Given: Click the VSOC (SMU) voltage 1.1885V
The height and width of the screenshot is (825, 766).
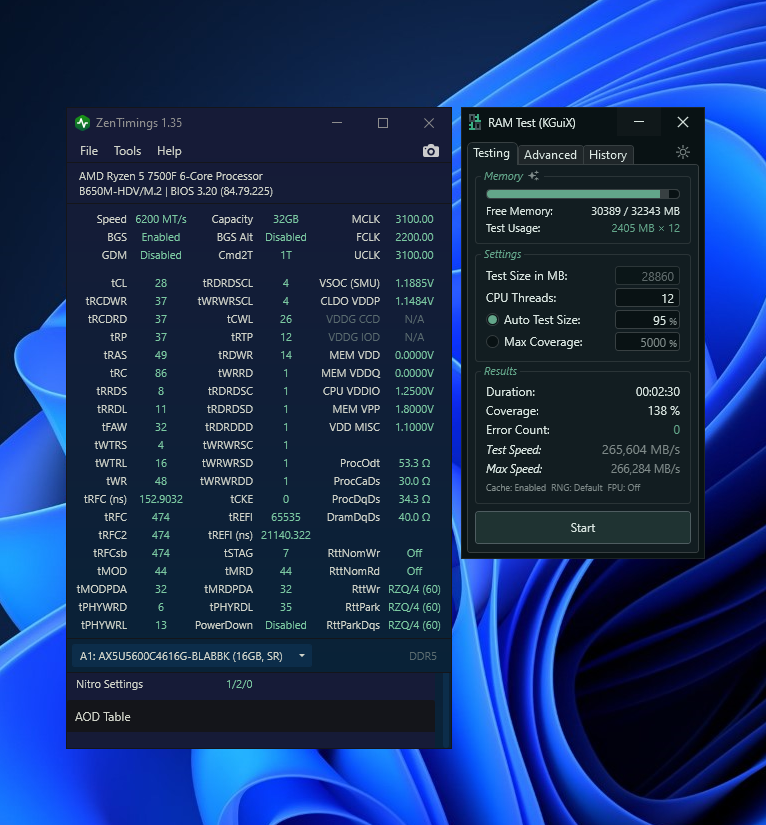Looking at the screenshot, I should (415, 283).
